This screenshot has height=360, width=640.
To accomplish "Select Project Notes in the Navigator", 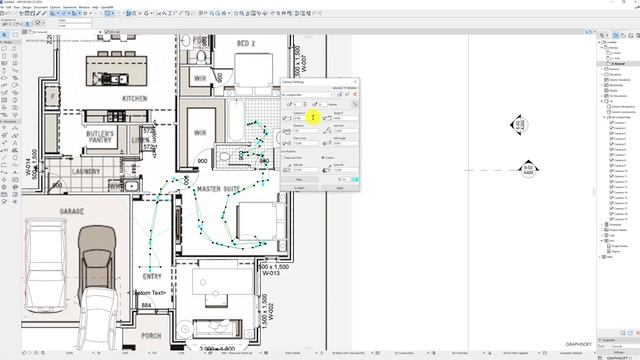I will tap(619, 246).
